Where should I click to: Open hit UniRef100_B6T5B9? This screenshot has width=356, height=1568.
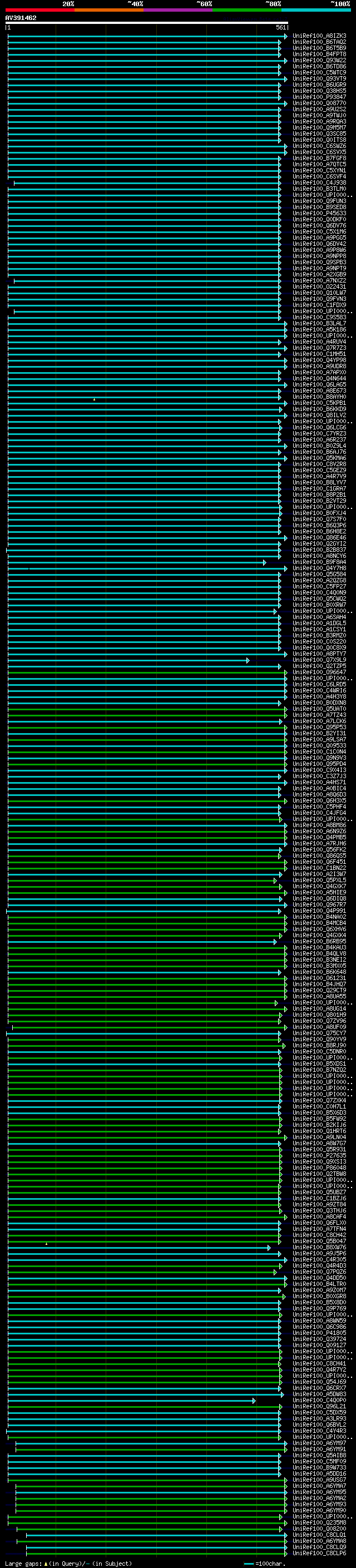(319, 48)
